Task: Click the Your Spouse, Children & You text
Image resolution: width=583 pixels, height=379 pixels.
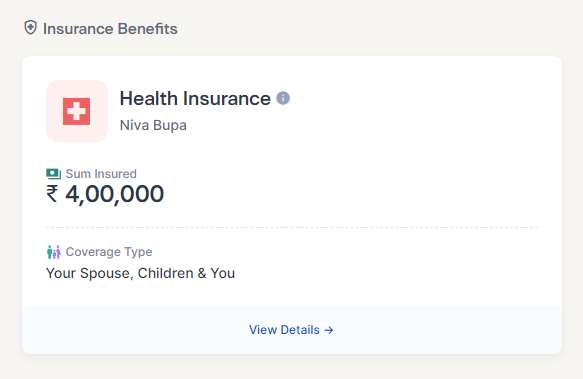Action: (x=141, y=273)
